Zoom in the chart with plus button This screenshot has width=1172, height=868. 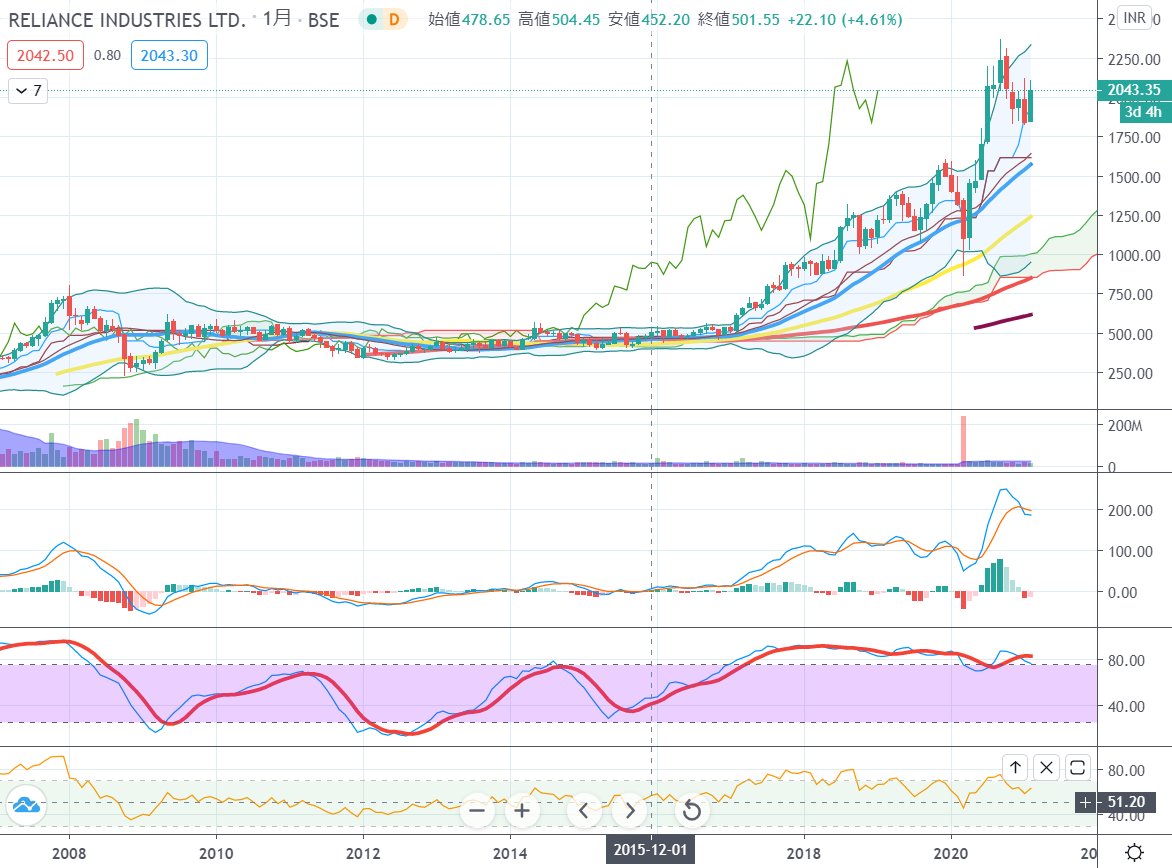(522, 810)
